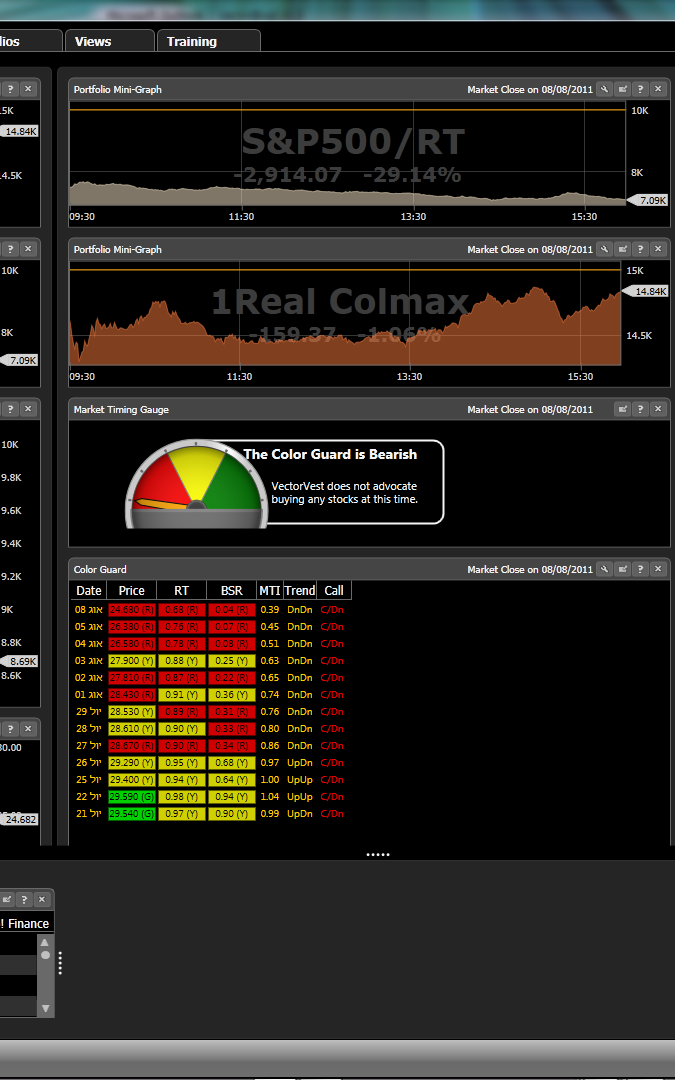Click the round scrollbar thumb in Finance panel
Image resolution: width=675 pixels, height=1080 pixels.
pyautogui.click(x=45, y=955)
